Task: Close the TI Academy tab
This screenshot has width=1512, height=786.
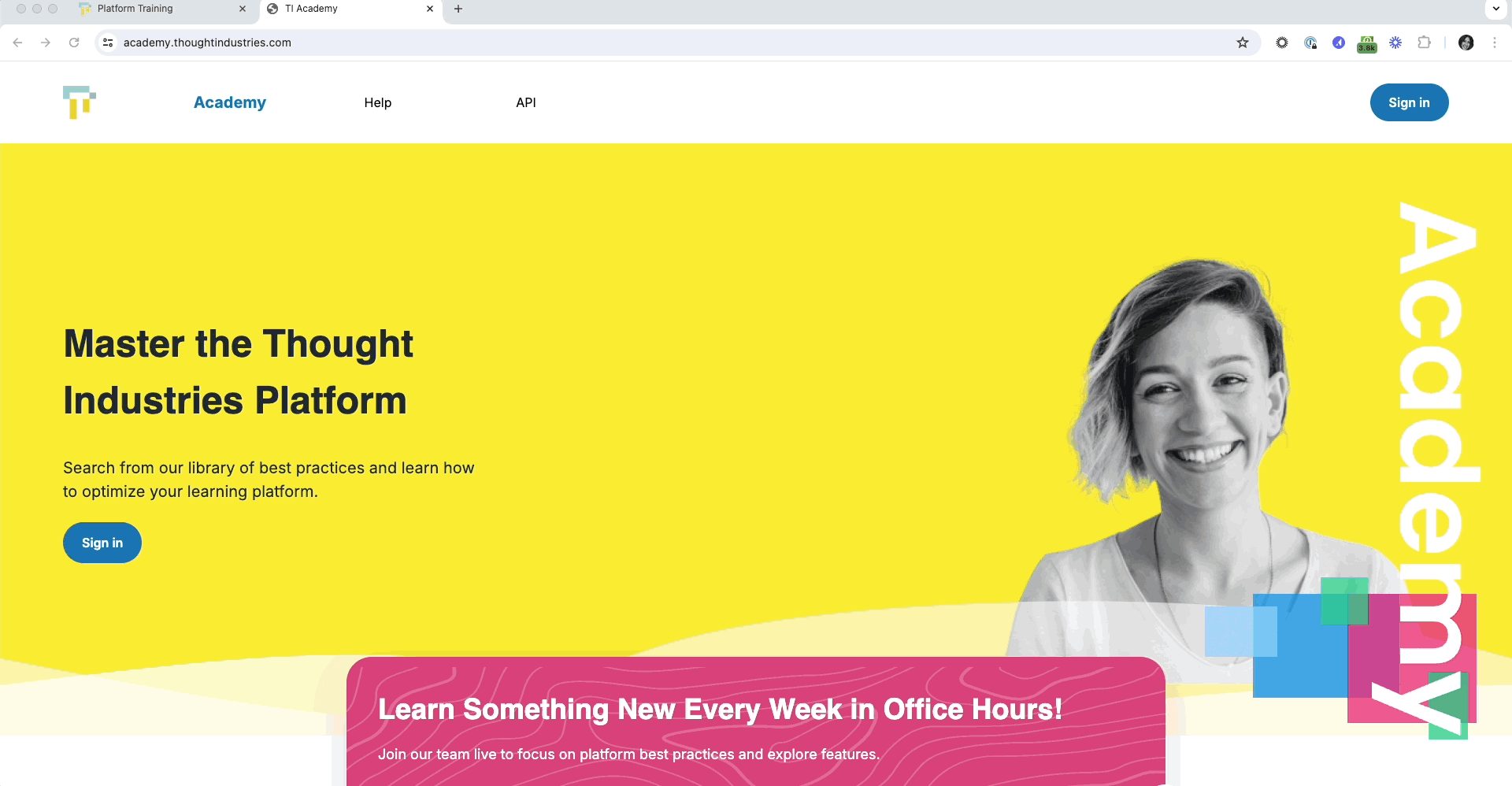Action: pyautogui.click(x=430, y=9)
